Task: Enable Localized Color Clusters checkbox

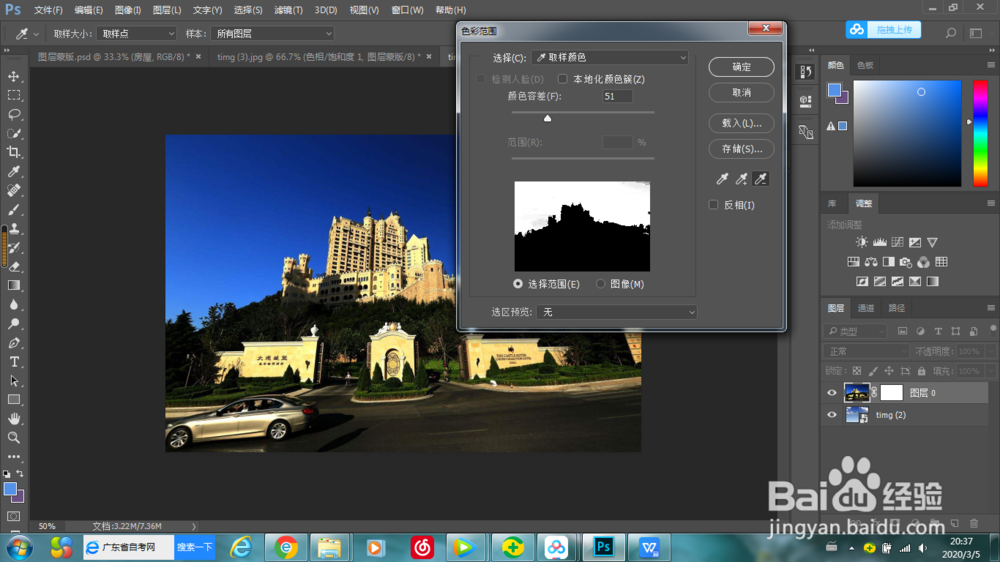Action: pos(562,79)
